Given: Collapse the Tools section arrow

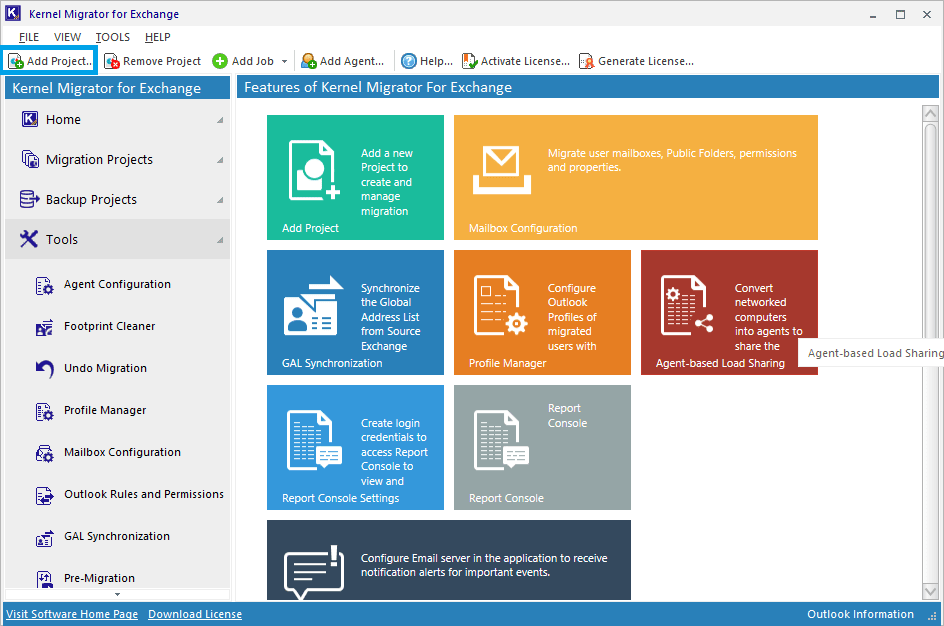Looking at the screenshot, I should point(220,240).
